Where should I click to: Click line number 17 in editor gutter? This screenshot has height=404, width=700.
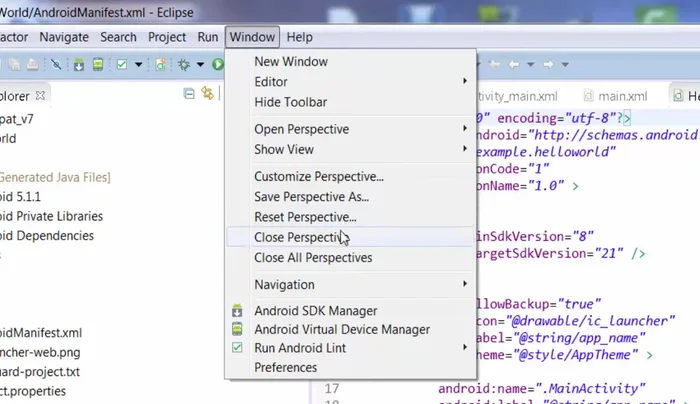coord(332,388)
